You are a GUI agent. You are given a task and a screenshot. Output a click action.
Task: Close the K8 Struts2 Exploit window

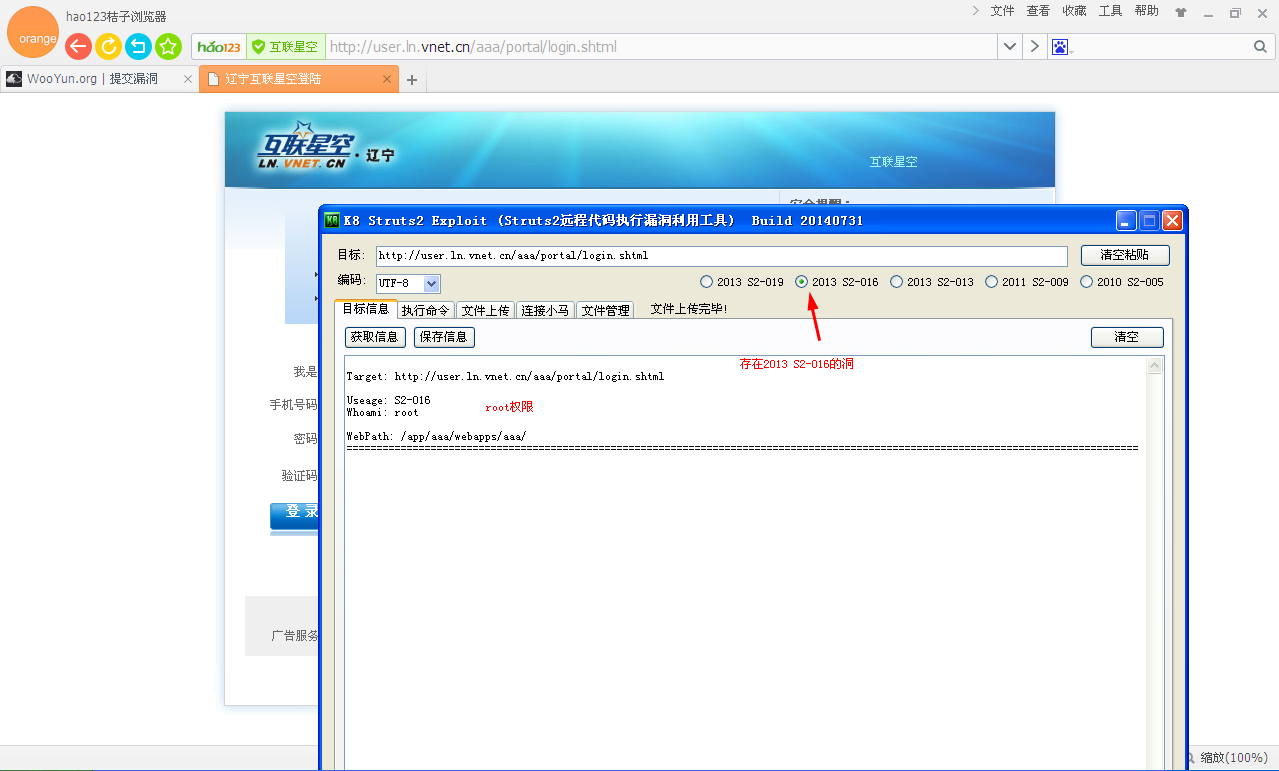(1173, 221)
